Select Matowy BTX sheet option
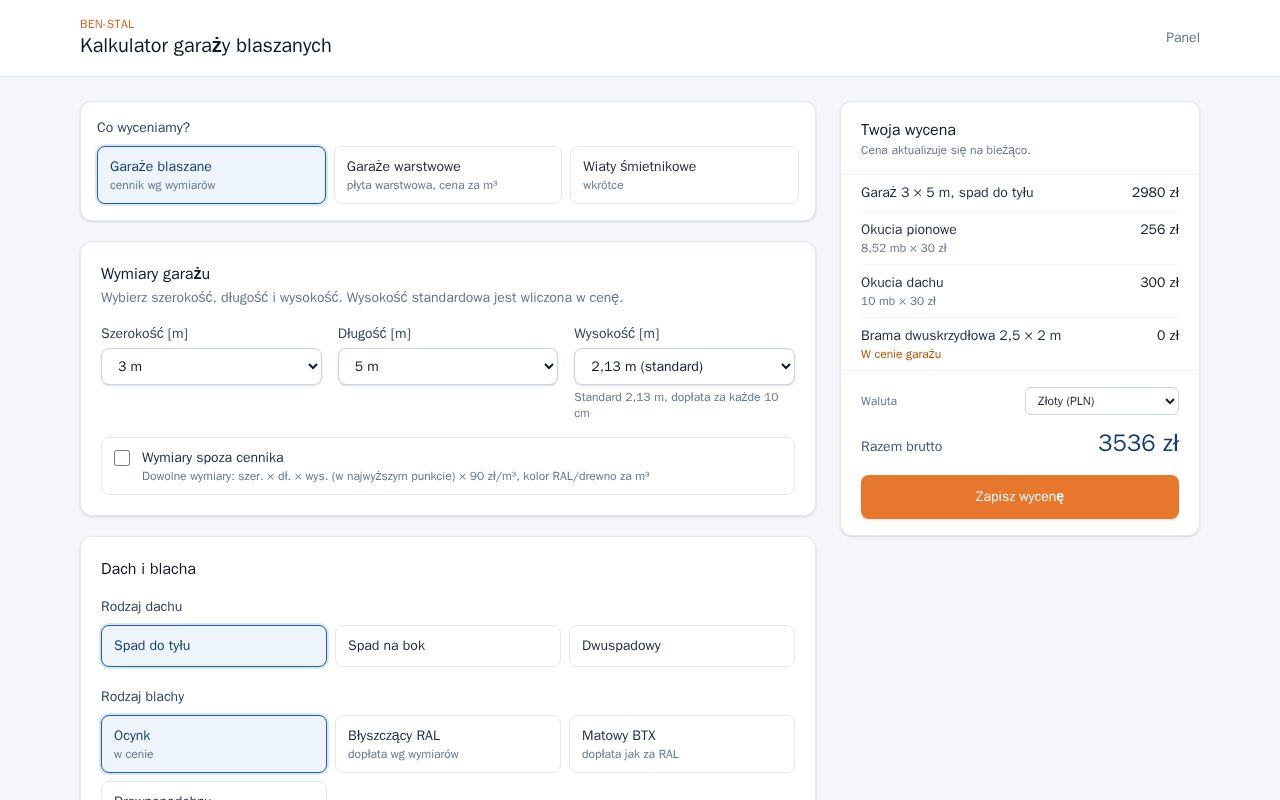1280x800 pixels. click(x=682, y=744)
